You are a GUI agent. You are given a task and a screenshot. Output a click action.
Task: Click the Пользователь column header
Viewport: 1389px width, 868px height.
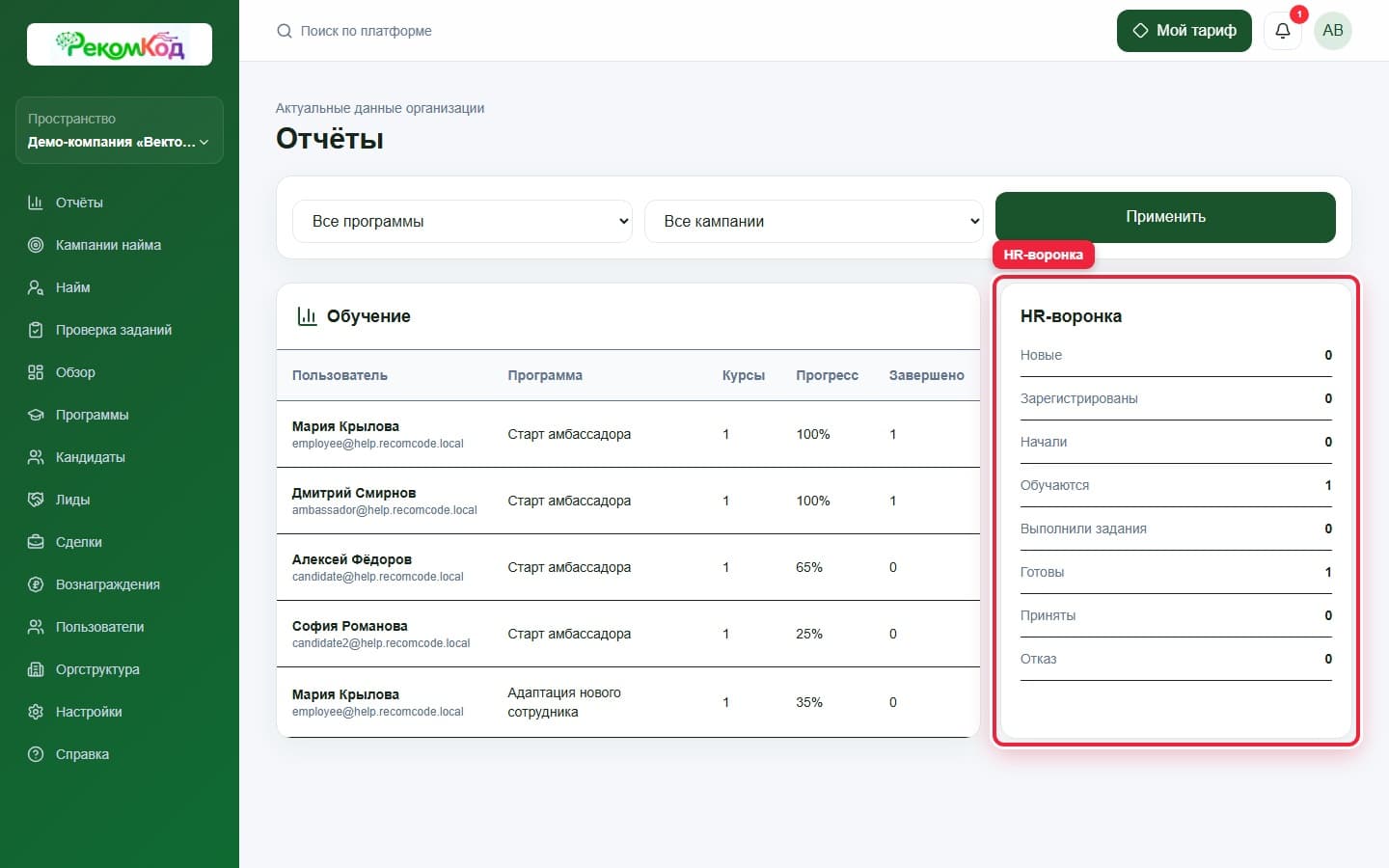coord(340,375)
